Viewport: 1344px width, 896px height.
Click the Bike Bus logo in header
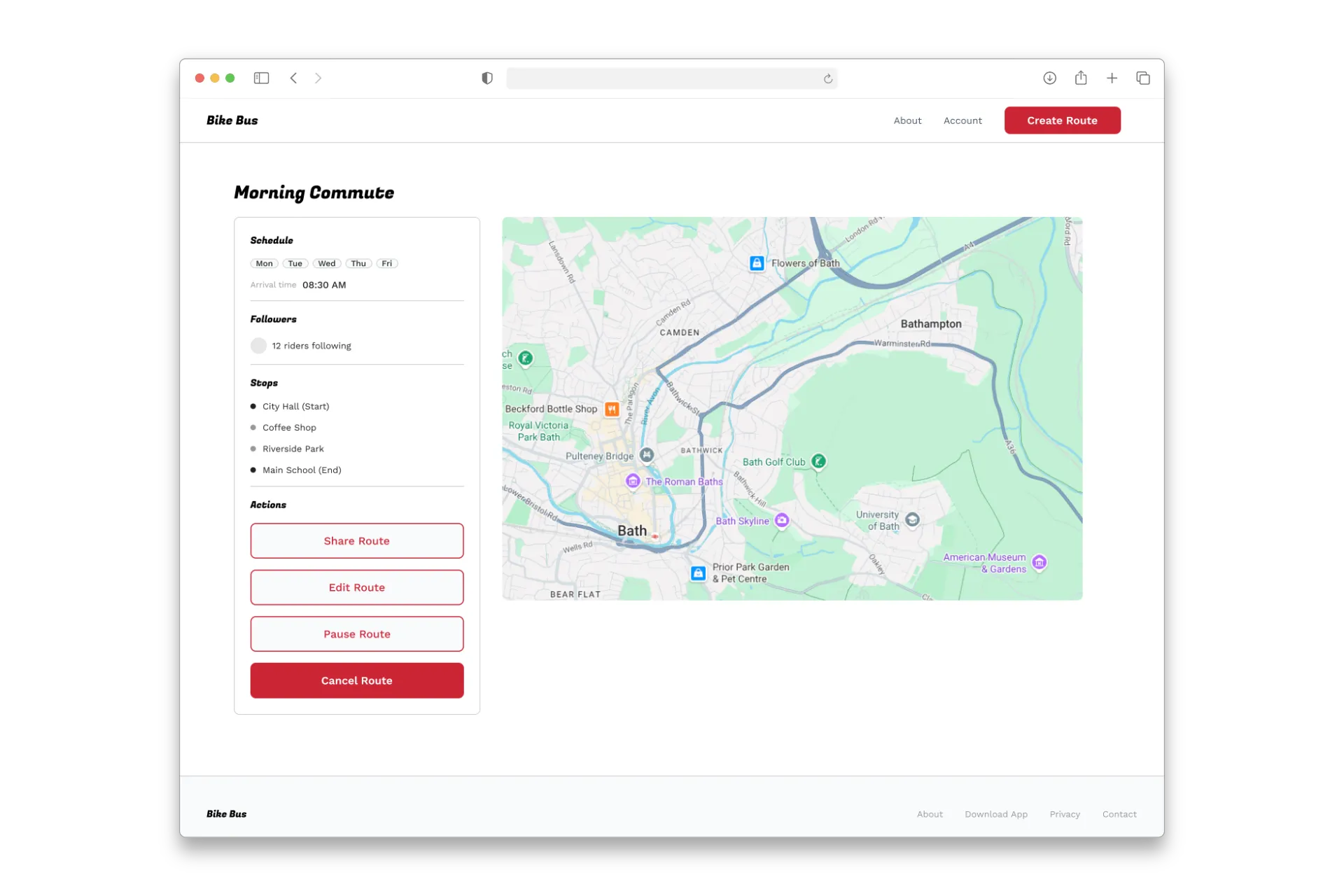pos(232,120)
